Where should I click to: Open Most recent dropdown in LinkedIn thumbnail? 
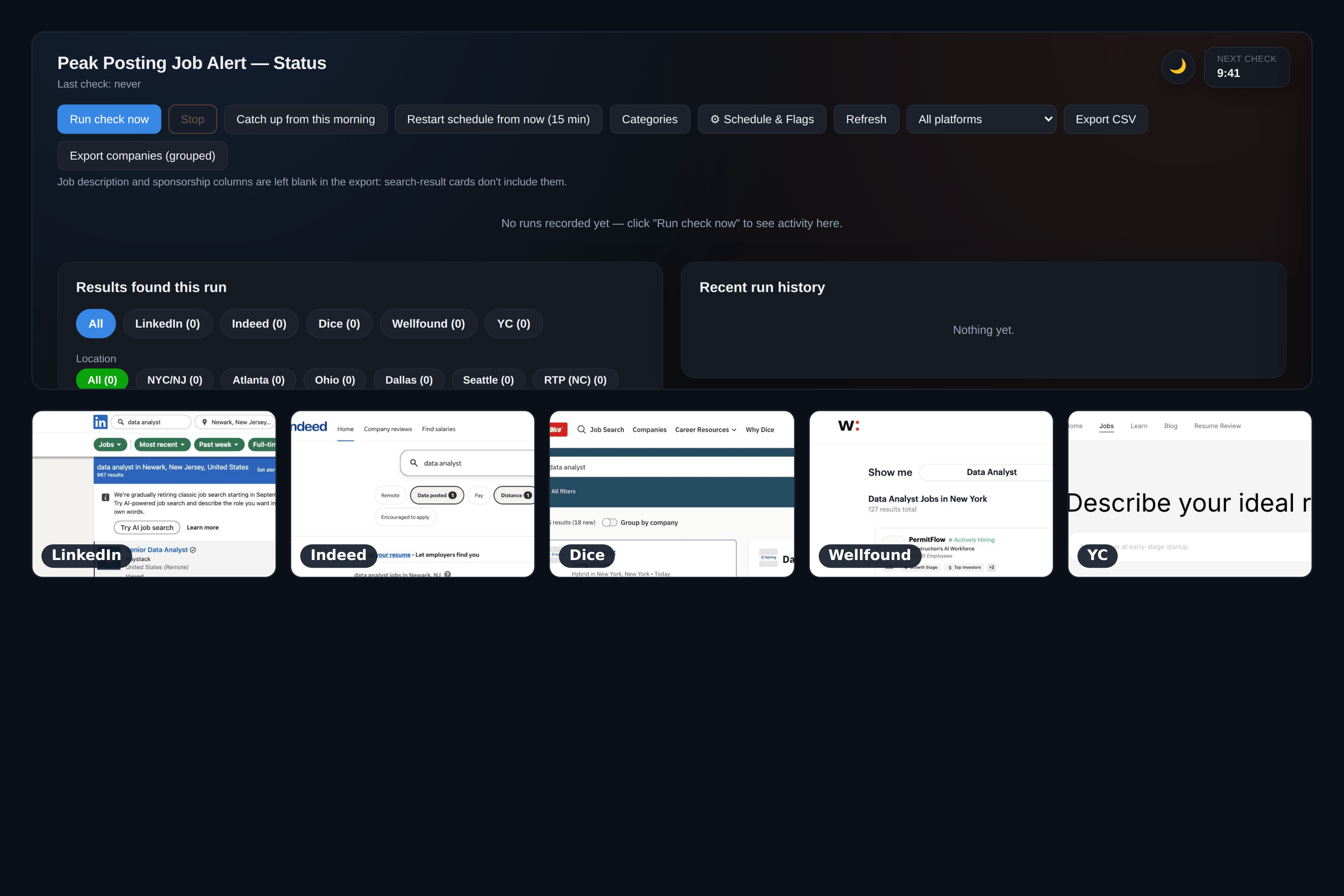(162, 444)
